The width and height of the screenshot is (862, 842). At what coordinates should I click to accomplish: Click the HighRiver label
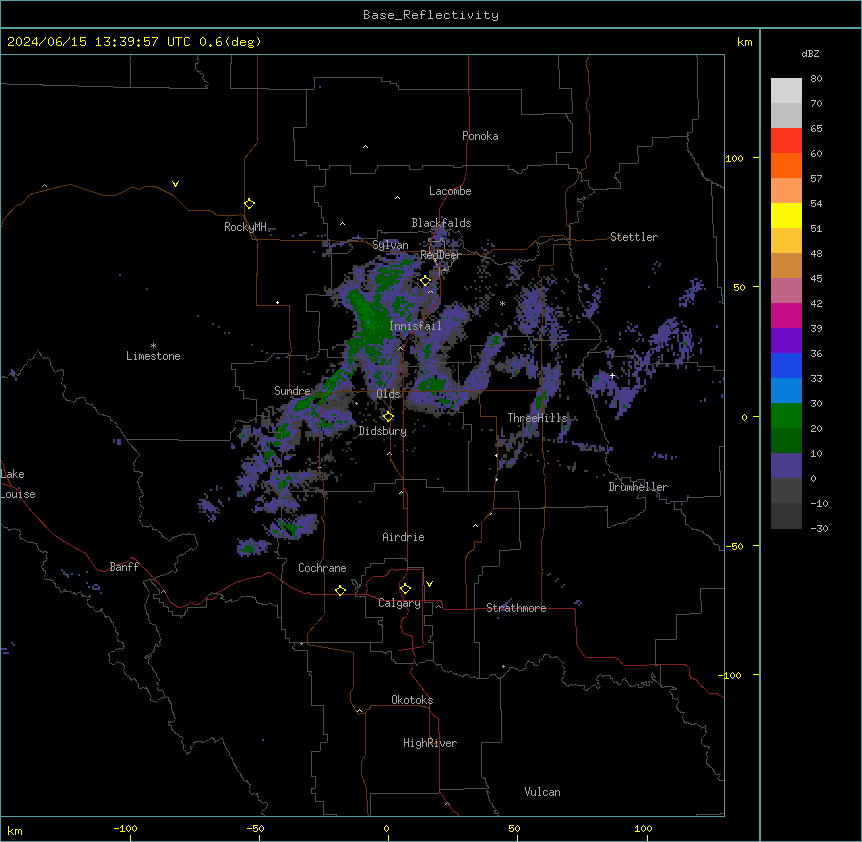tap(430, 743)
